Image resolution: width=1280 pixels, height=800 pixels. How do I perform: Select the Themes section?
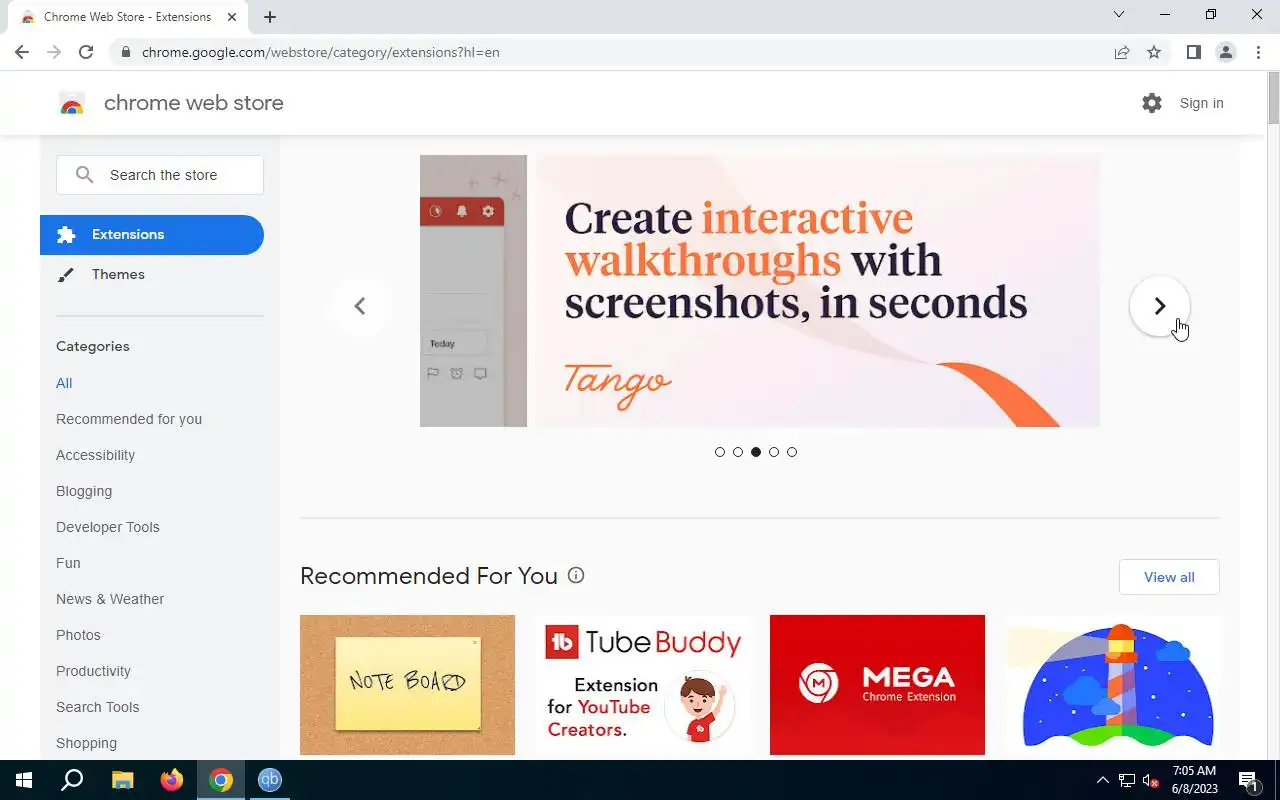click(x=152, y=275)
